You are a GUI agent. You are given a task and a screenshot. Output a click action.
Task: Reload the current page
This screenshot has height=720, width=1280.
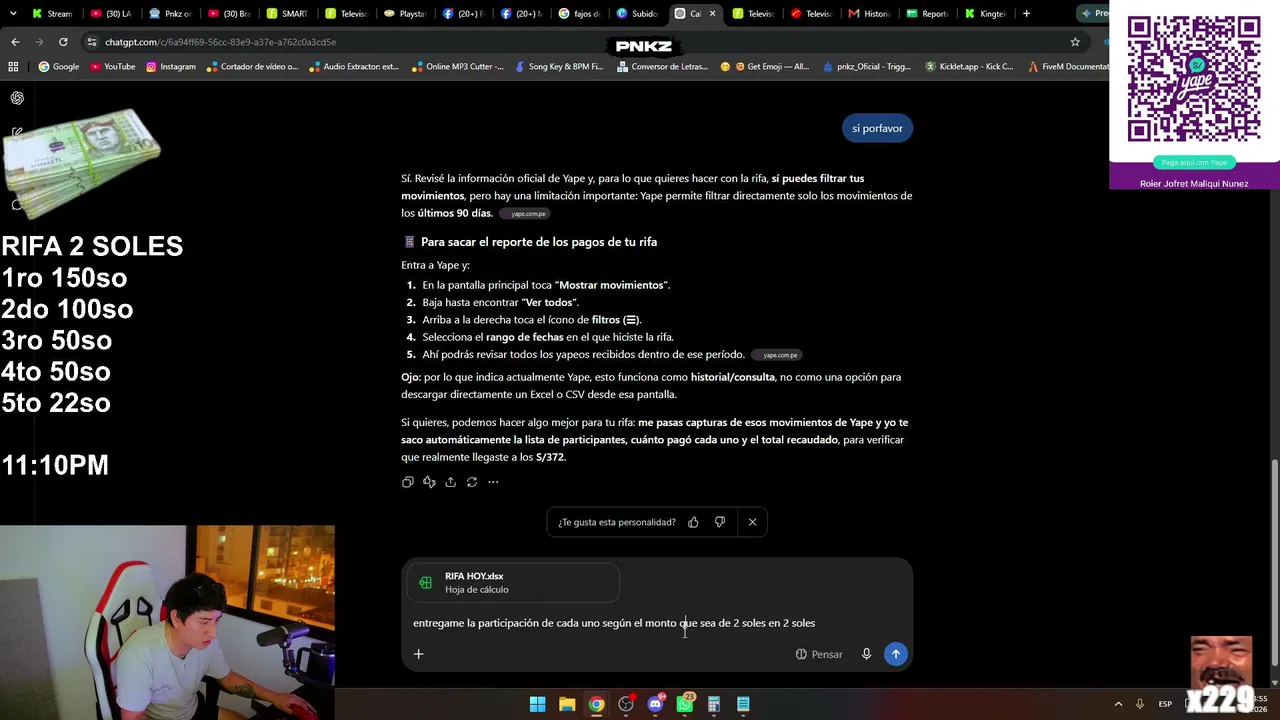[63, 42]
